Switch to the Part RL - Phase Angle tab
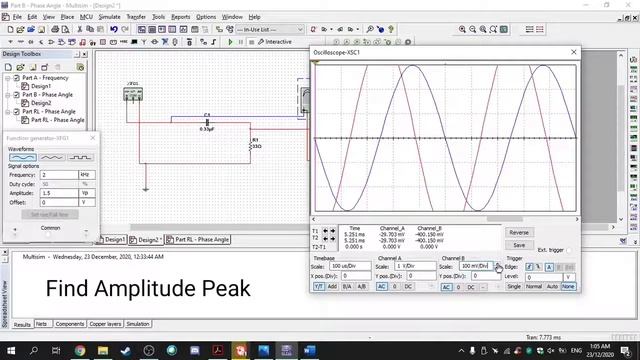 198,240
